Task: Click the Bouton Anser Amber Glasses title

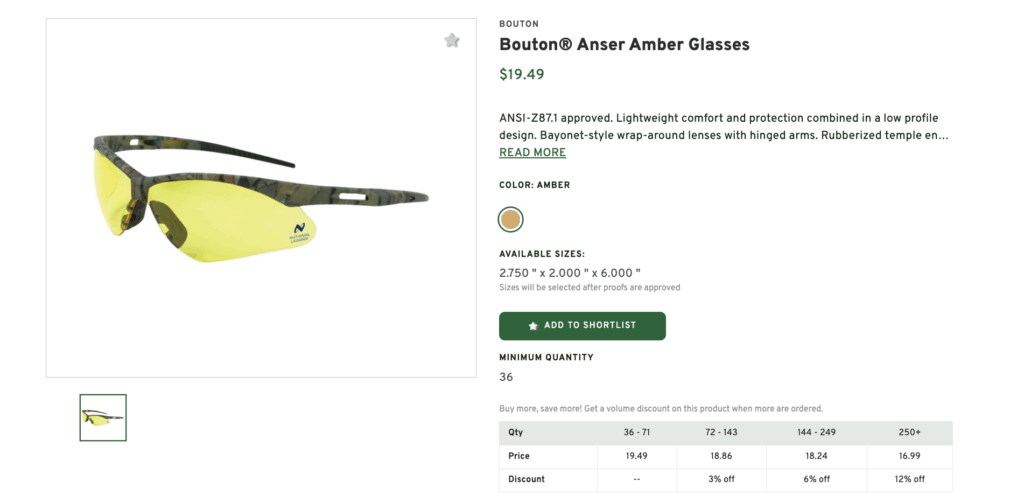Action: [x=624, y=45]
